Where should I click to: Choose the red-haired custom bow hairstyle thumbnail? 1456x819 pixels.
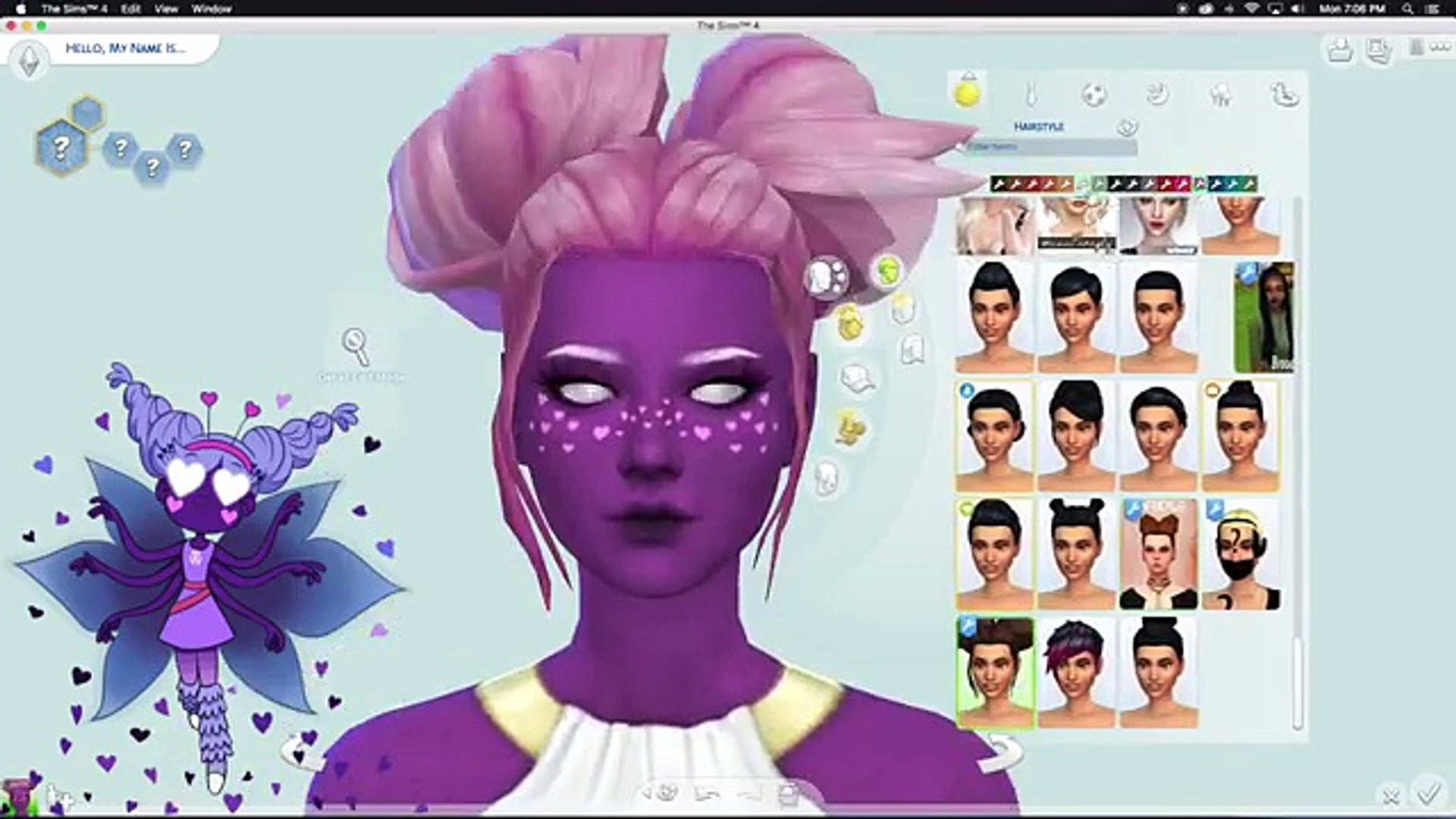point(1158,554)
